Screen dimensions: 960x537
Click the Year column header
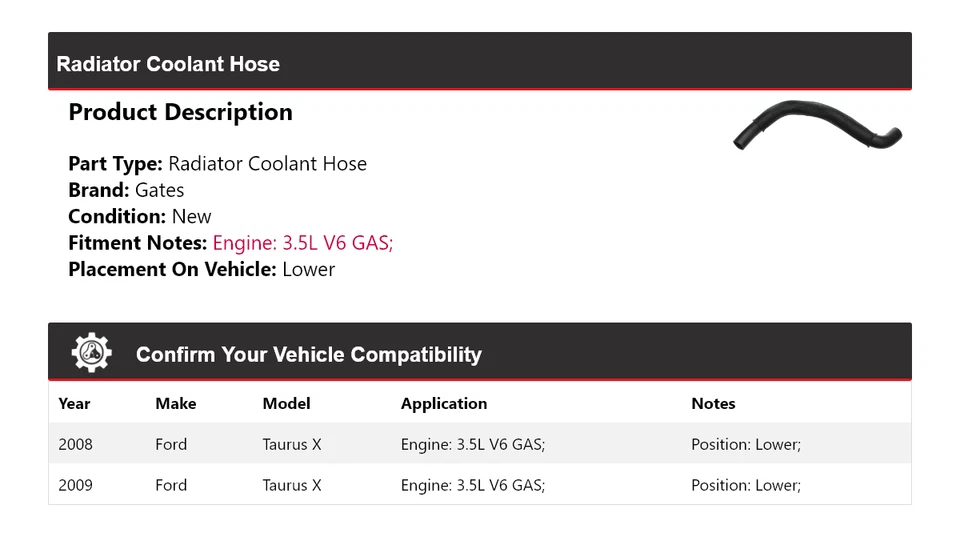74,404
